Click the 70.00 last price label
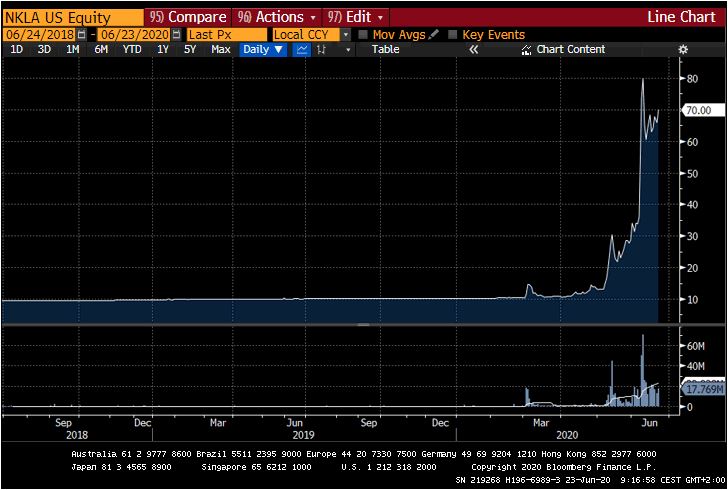Image resolution: width=728 pixels, height=490 pixels. [x=702, y=110]
